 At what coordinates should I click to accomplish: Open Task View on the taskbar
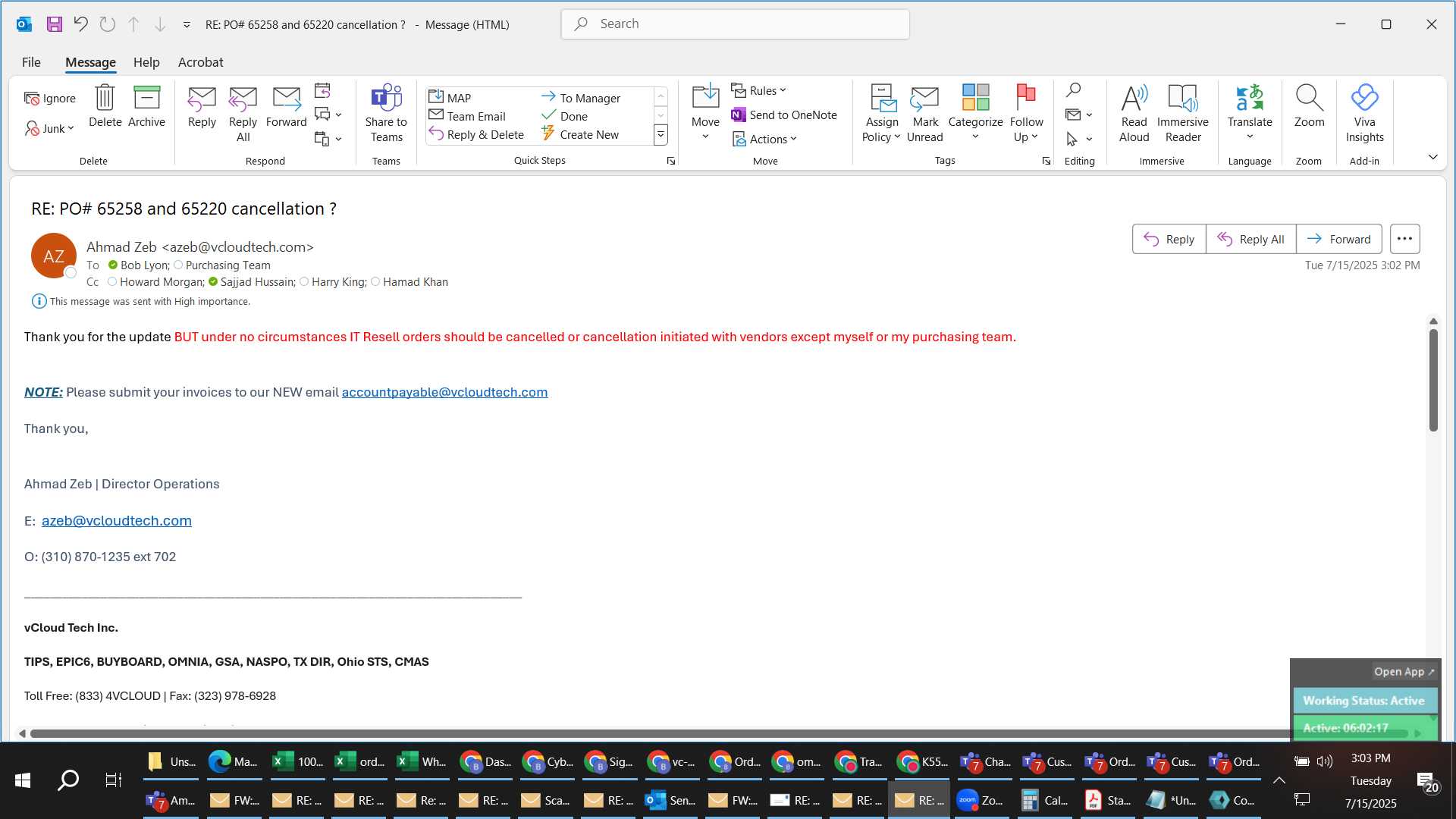[x=114, y=780]
